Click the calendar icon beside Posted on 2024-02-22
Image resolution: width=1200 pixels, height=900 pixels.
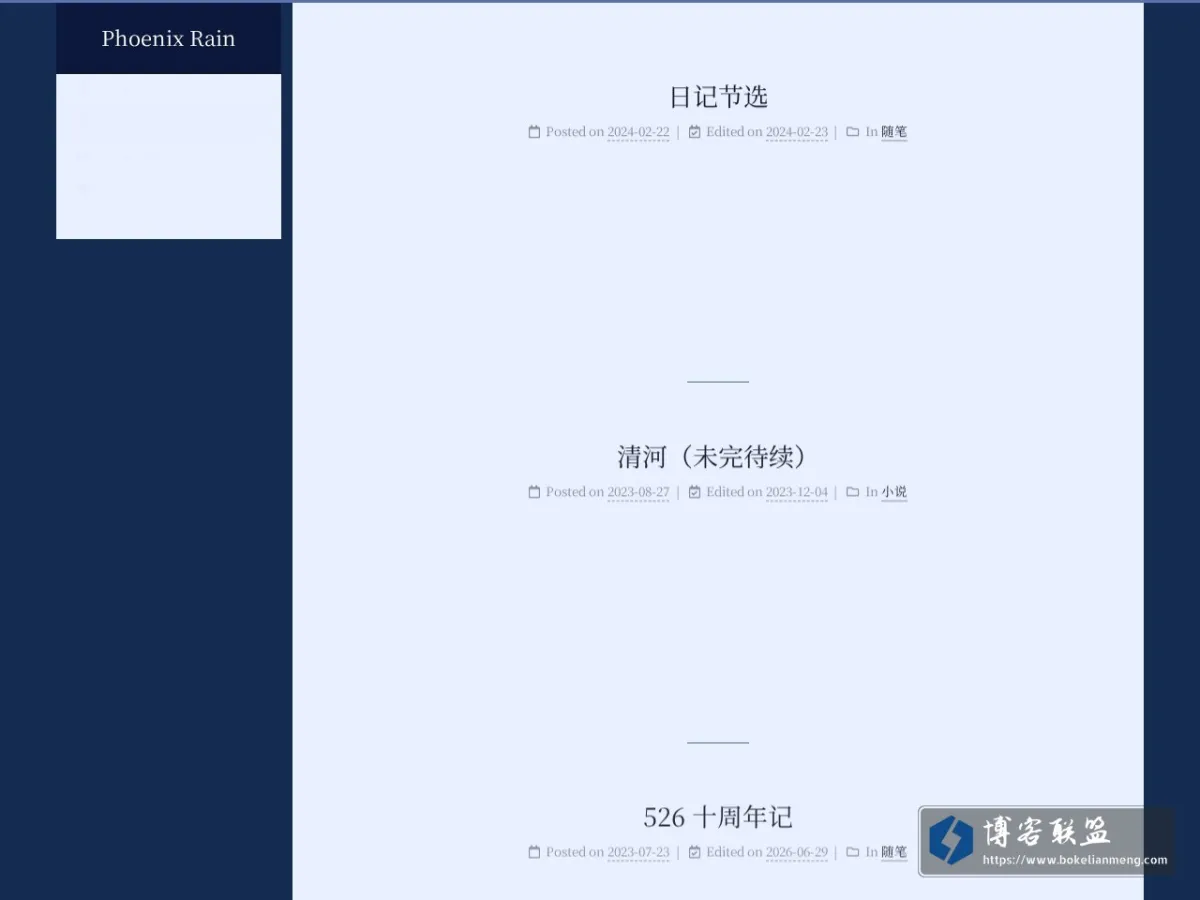[x=534, y=131]
